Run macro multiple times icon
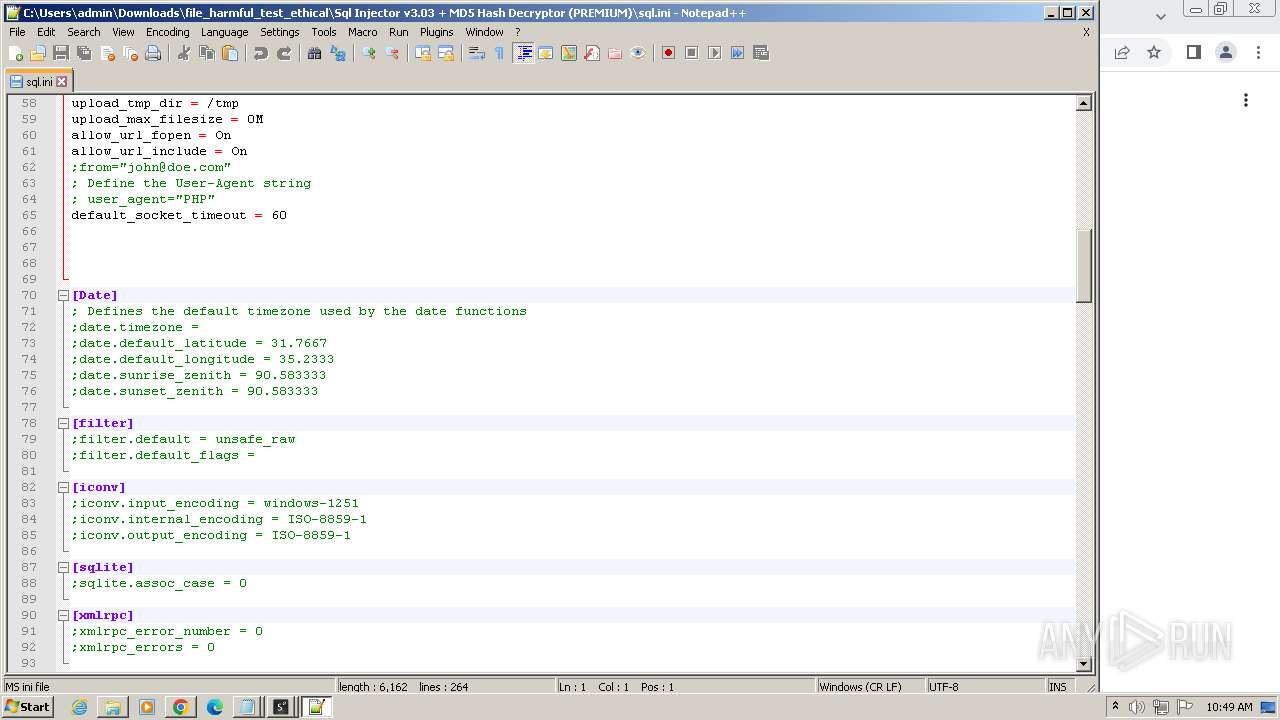Screen dimensions: 1280x720 737,53
